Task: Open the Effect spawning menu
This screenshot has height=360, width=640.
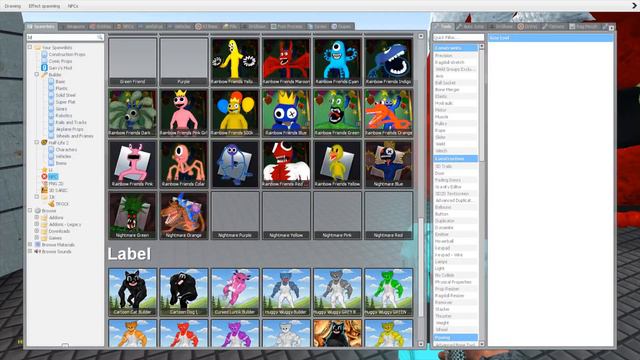Action: (x=44, y=6)
